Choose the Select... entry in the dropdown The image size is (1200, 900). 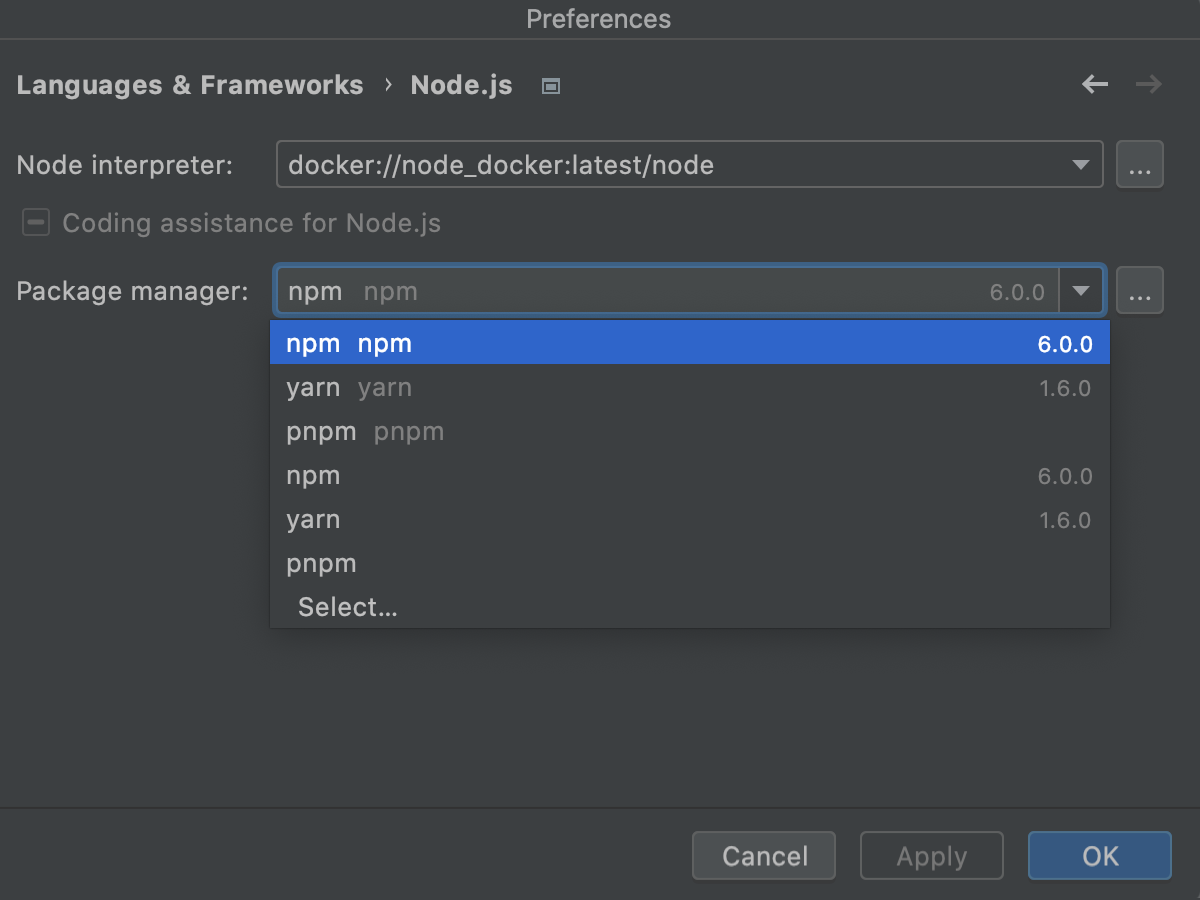tap(347, 607)
